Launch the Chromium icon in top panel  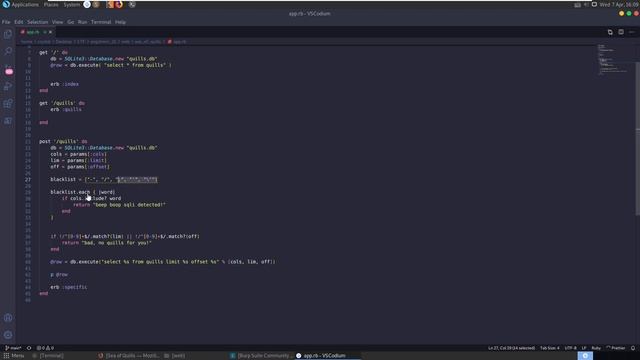tap(87, 4)
